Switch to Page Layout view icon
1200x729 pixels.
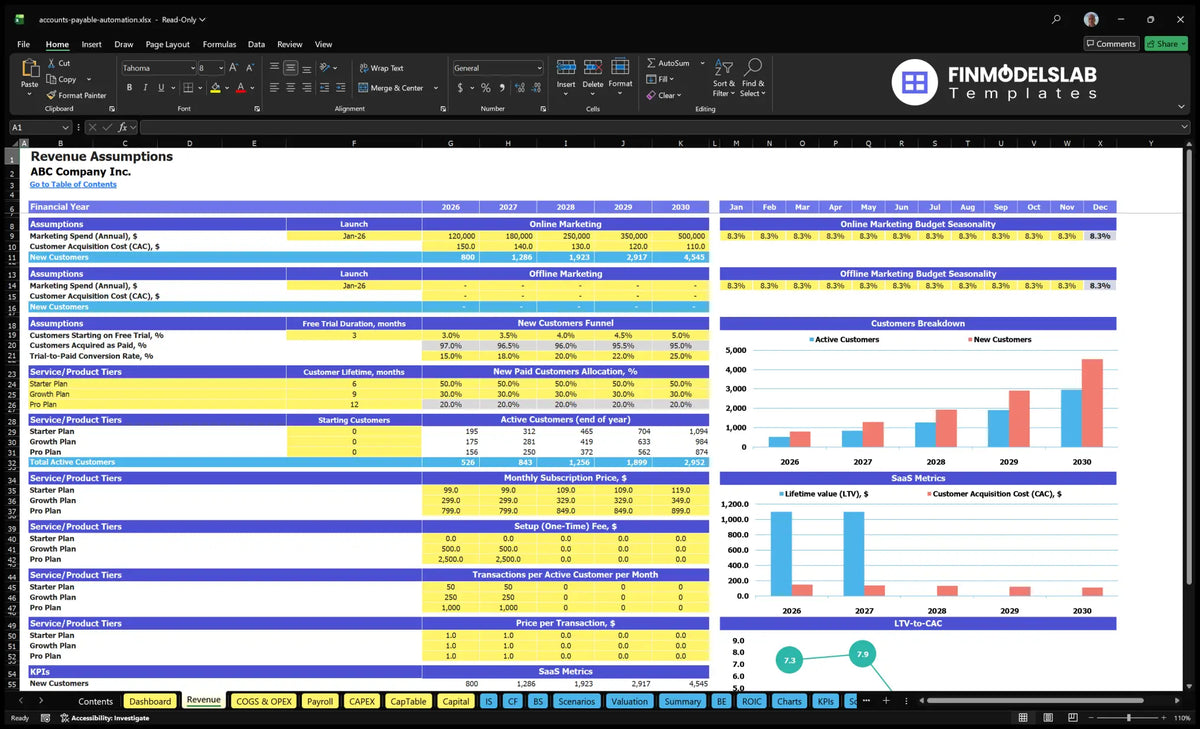(1047, 718)
